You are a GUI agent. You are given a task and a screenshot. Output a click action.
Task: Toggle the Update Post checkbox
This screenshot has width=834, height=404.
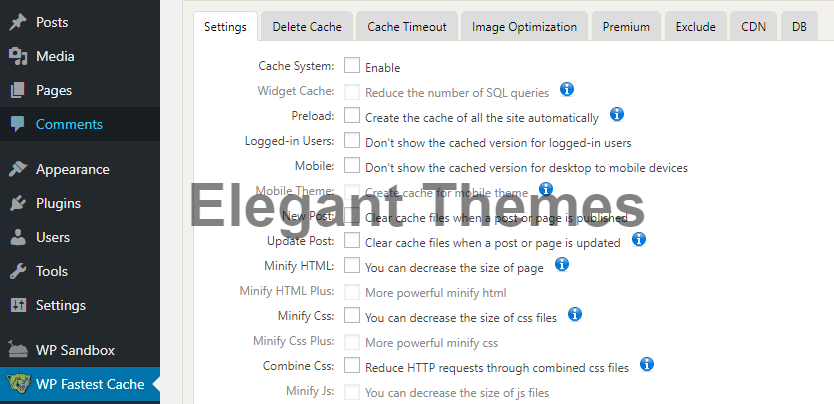[x=352, y=241]
